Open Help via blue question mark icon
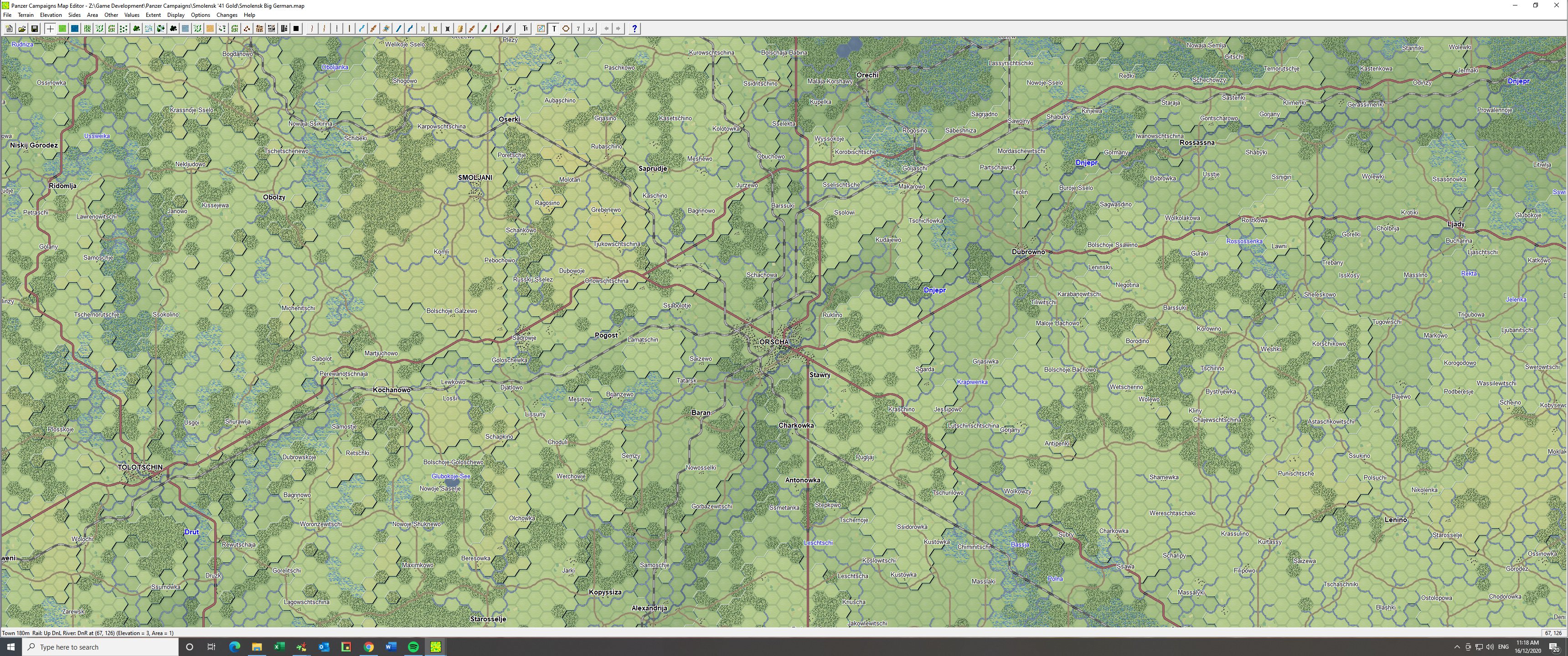 pyautogui.click(x=634, y=29)
